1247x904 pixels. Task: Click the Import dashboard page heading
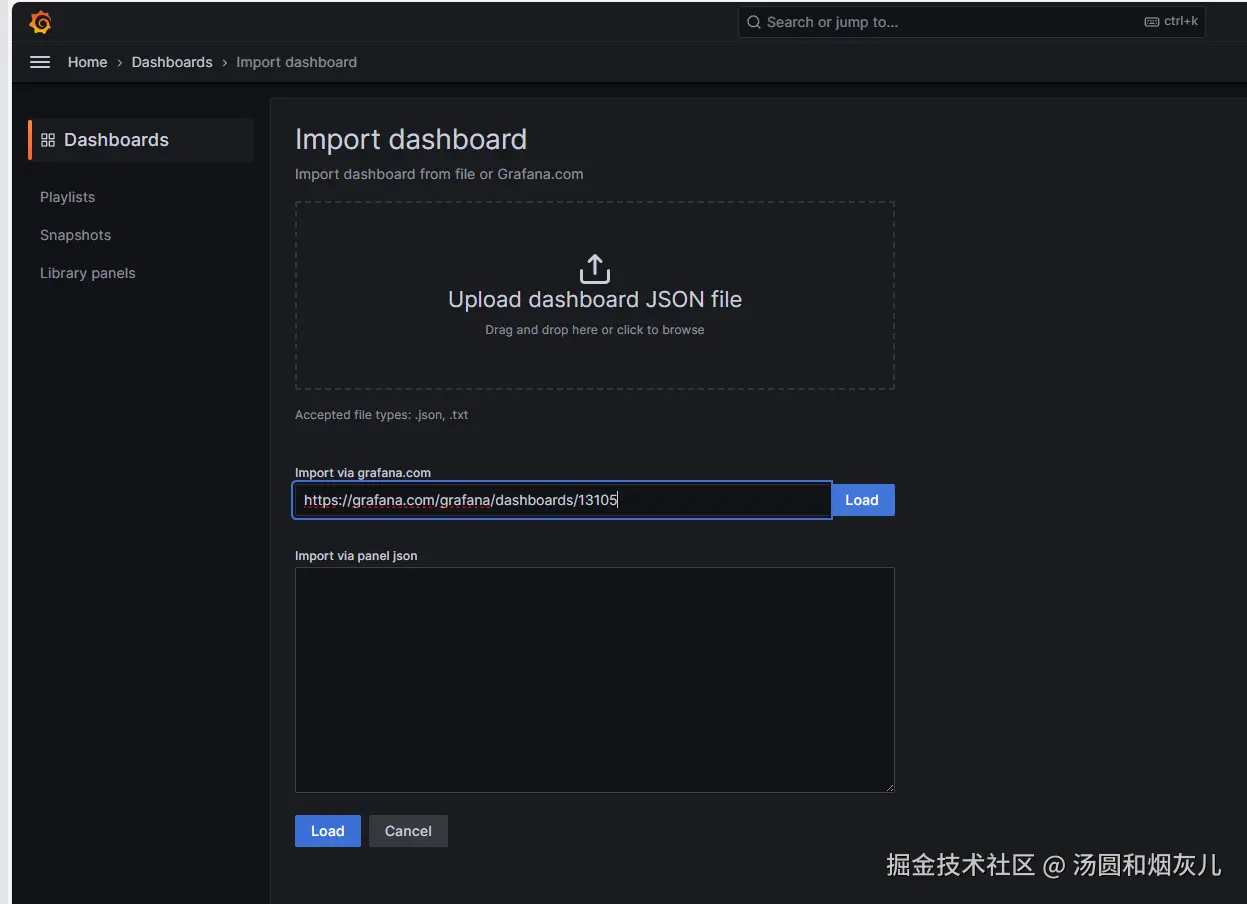pos(411,139)
